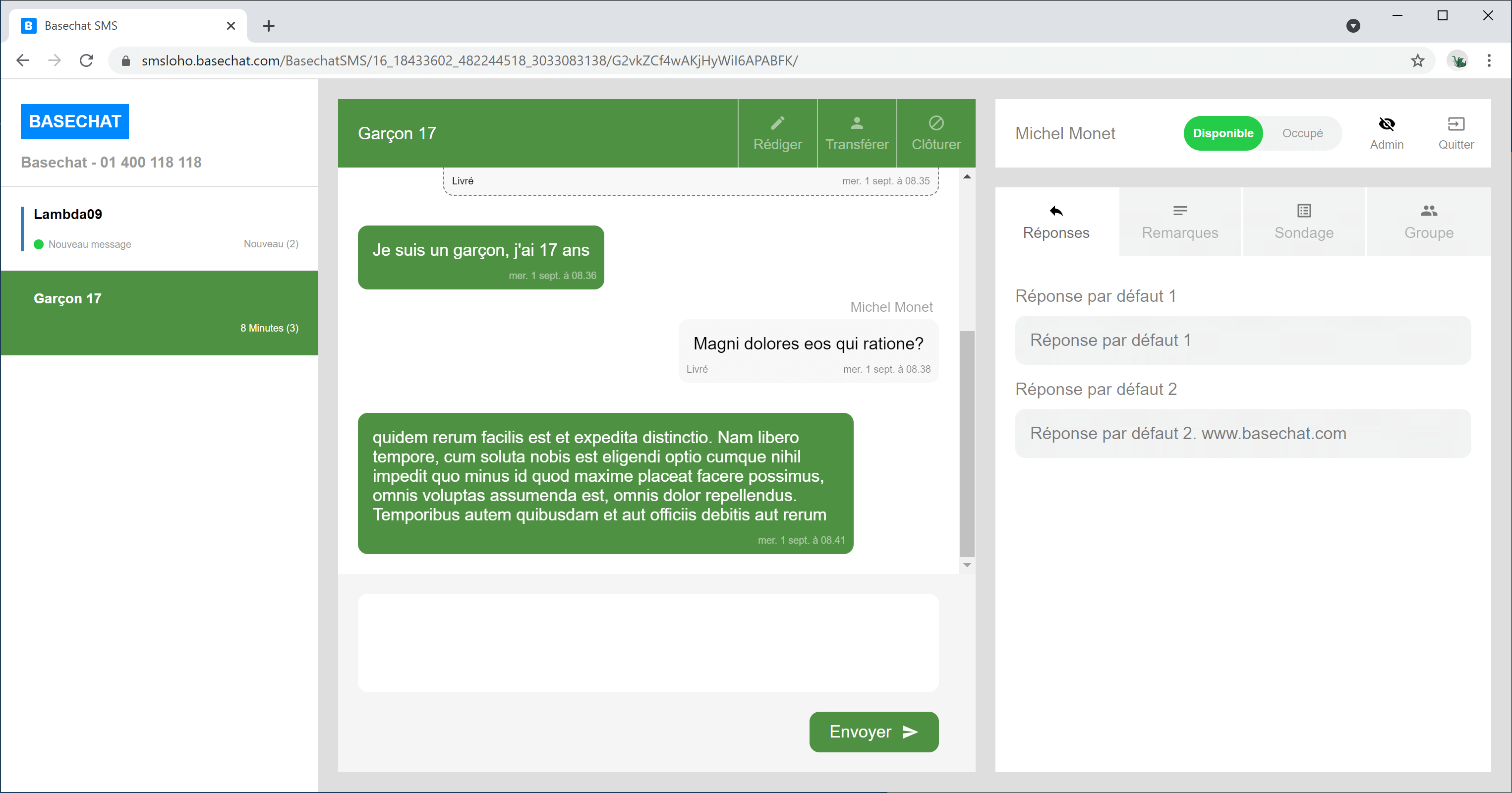Select the Réponses tab
Viewport: 1512px width, 793px height.
1056,222
